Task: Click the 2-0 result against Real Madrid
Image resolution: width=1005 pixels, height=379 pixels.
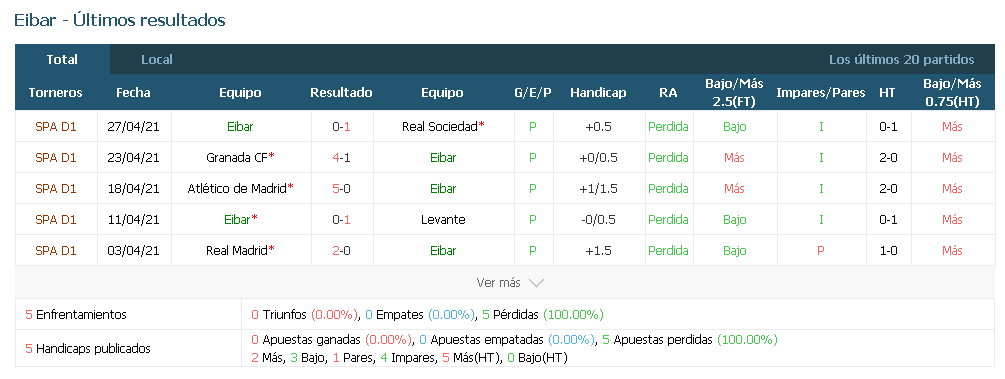Action: pos(342,250)
